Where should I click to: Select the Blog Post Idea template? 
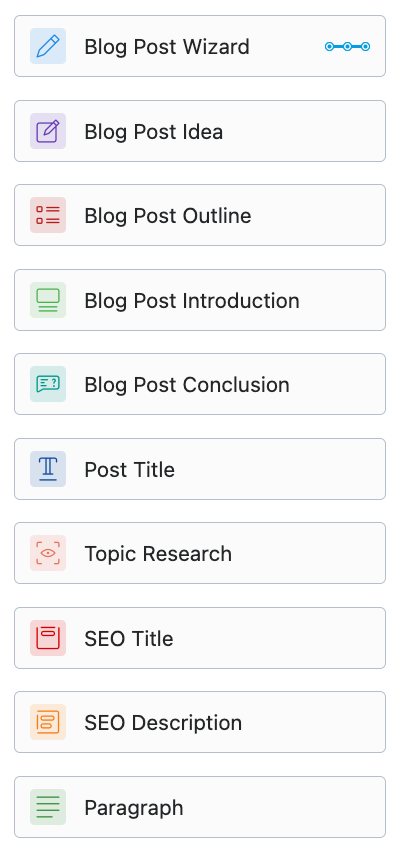(x=200, y=131)
